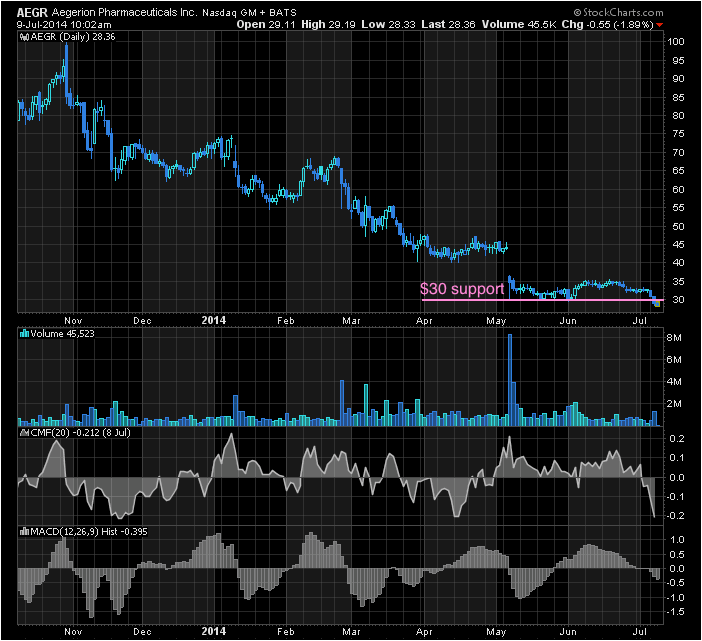Click the Jun label on bottom axis
The height and width of the screenshot is (641, 702).
pos(568,632)
